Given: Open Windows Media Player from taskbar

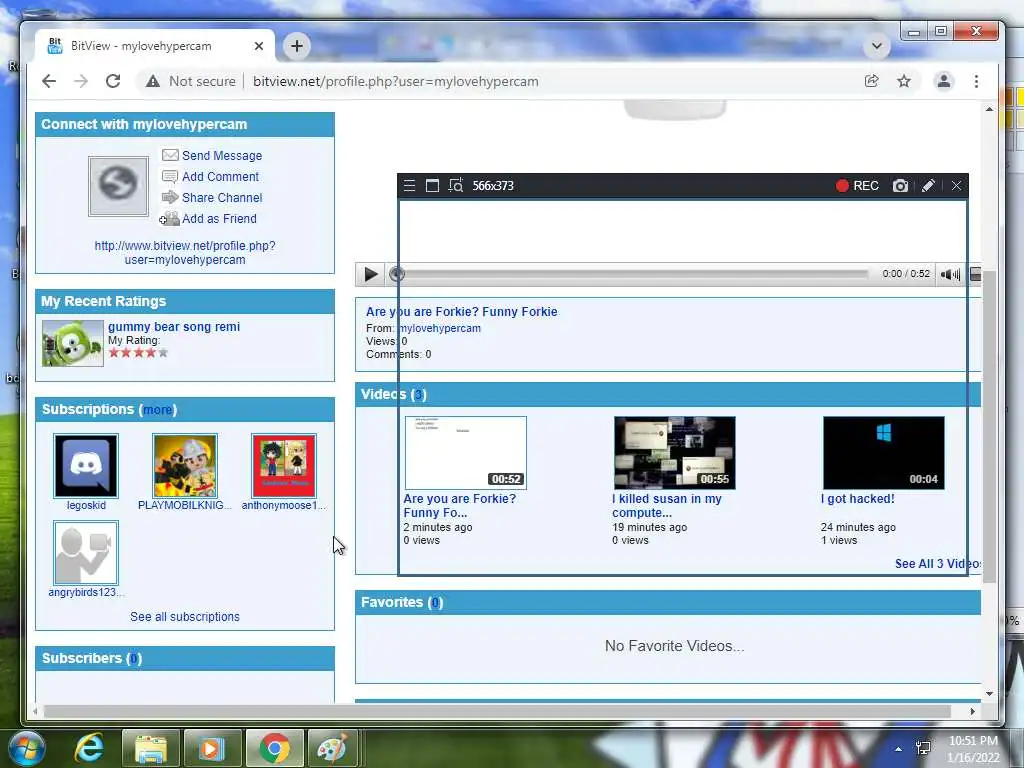Looking at the screenshot, I should pos(212,748).
